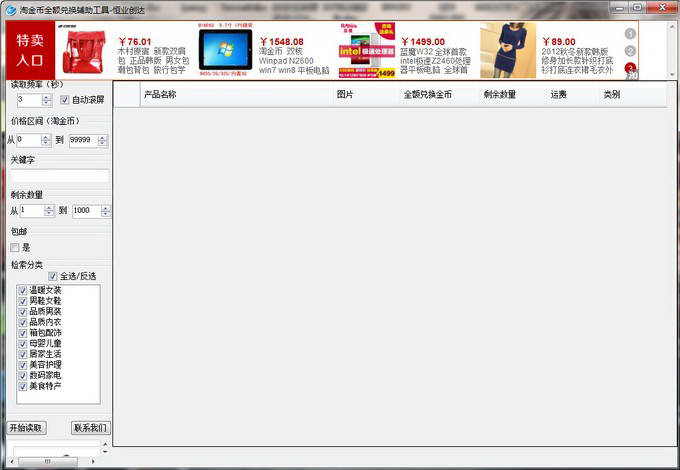The height and width of the screenshot is (470, 680).
Task: Uncheck the 美容护理 category
Action: click(23, 365)
